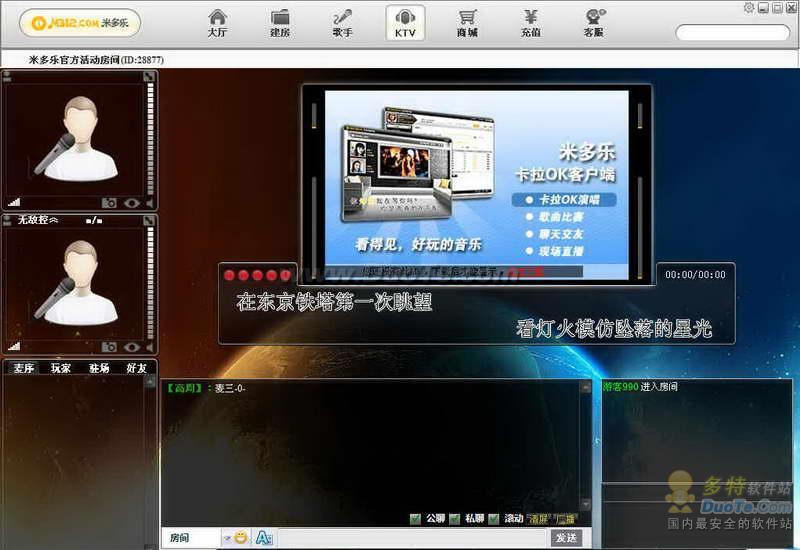
Task: Pop out the 无敌控 video panel via corner icon
Action: pos(148,220)
